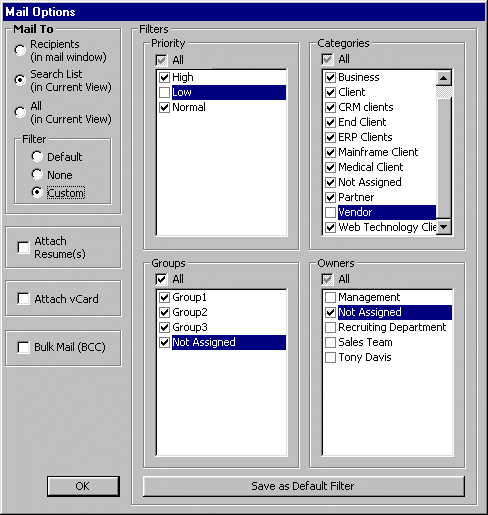Check the Management owner checkbox
The image size is (488, 515).
point(330,297)
